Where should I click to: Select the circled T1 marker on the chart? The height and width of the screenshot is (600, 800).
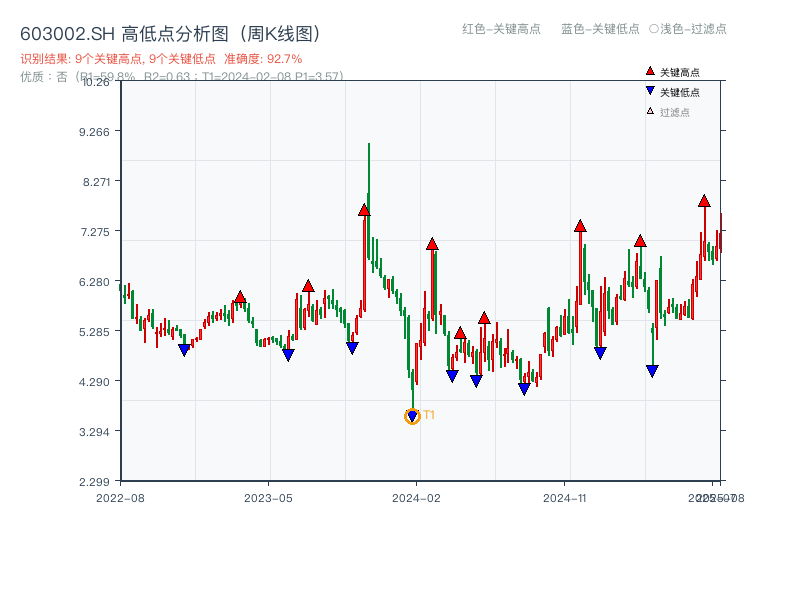click(x=412, y=415)
